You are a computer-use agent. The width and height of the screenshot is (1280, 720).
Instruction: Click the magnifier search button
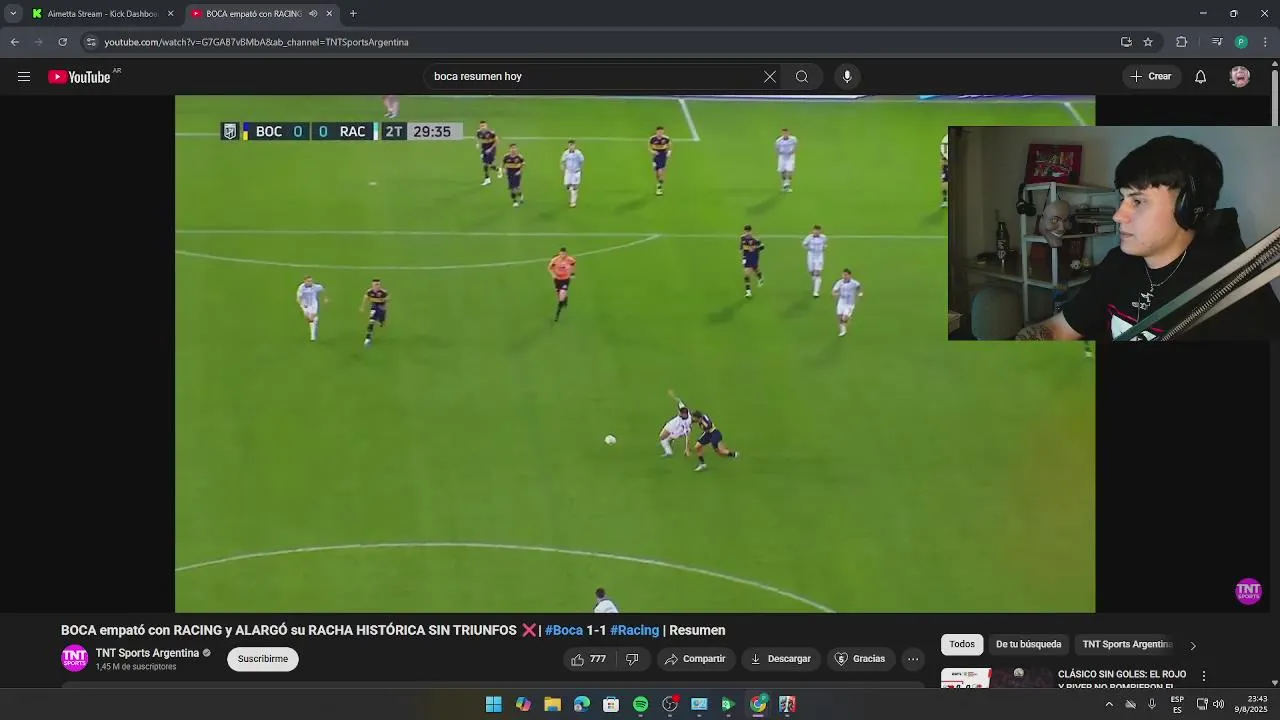coord(802,77)
